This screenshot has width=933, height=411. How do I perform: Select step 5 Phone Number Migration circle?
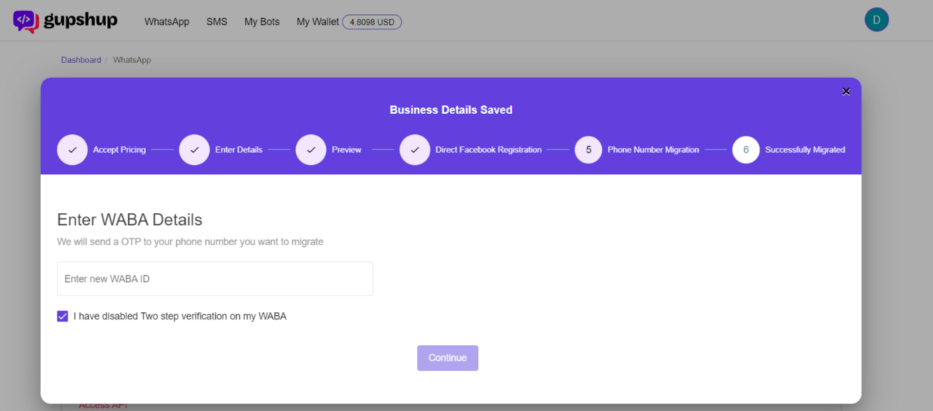point(588,150)
